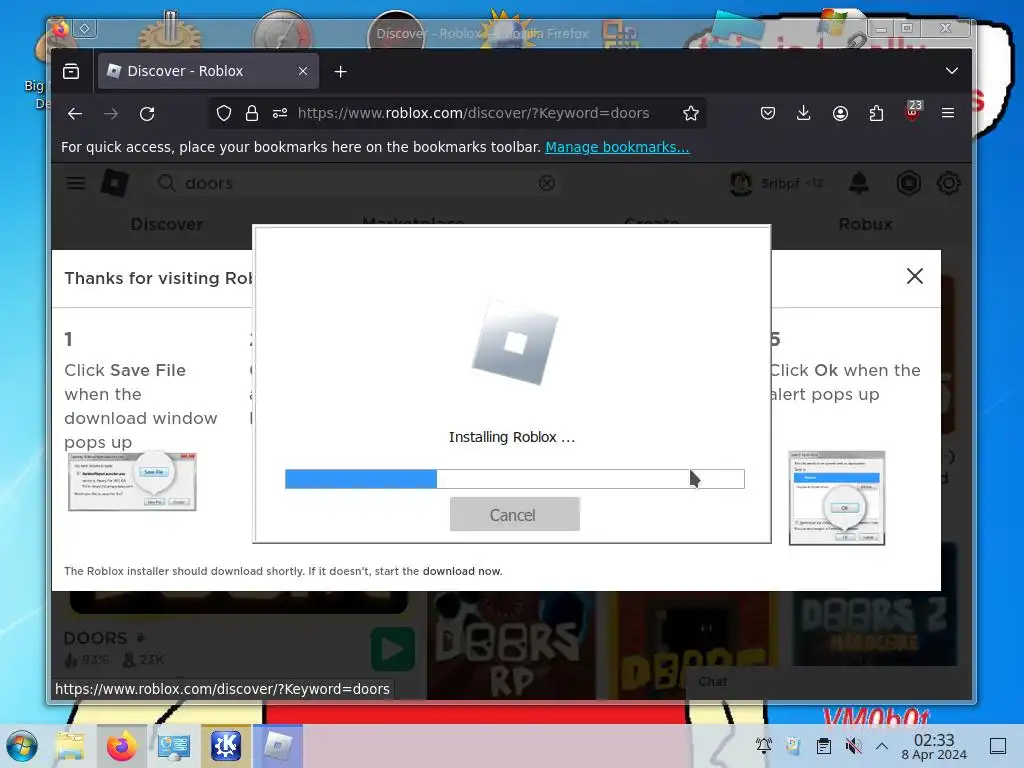Screen dimensions: 1024x768
Task: Clear the Roblox search field
Action: click(x=547, y=183)
